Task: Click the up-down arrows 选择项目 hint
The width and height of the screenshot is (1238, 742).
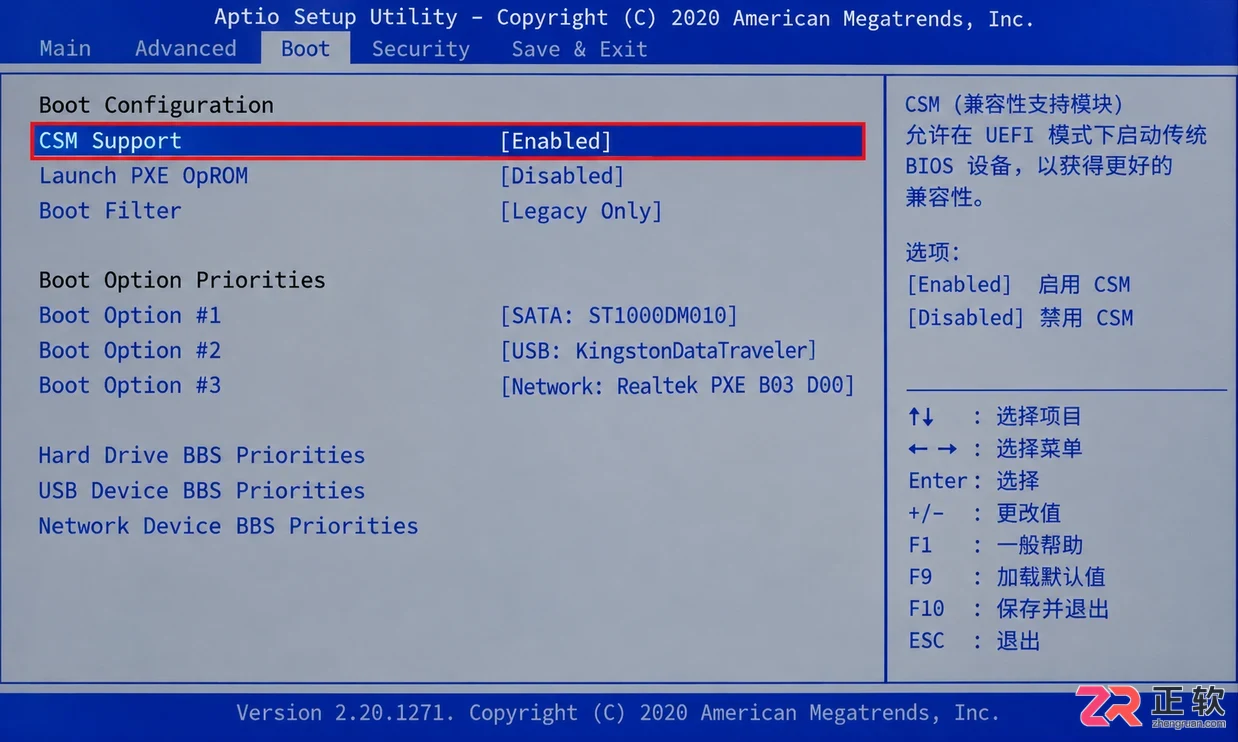Action: [x=995, y=417]
